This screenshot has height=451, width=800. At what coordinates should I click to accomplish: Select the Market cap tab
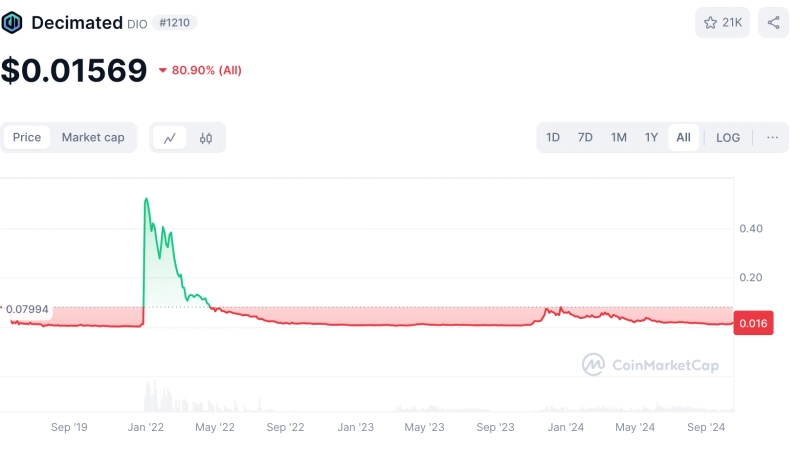point(93,137)
